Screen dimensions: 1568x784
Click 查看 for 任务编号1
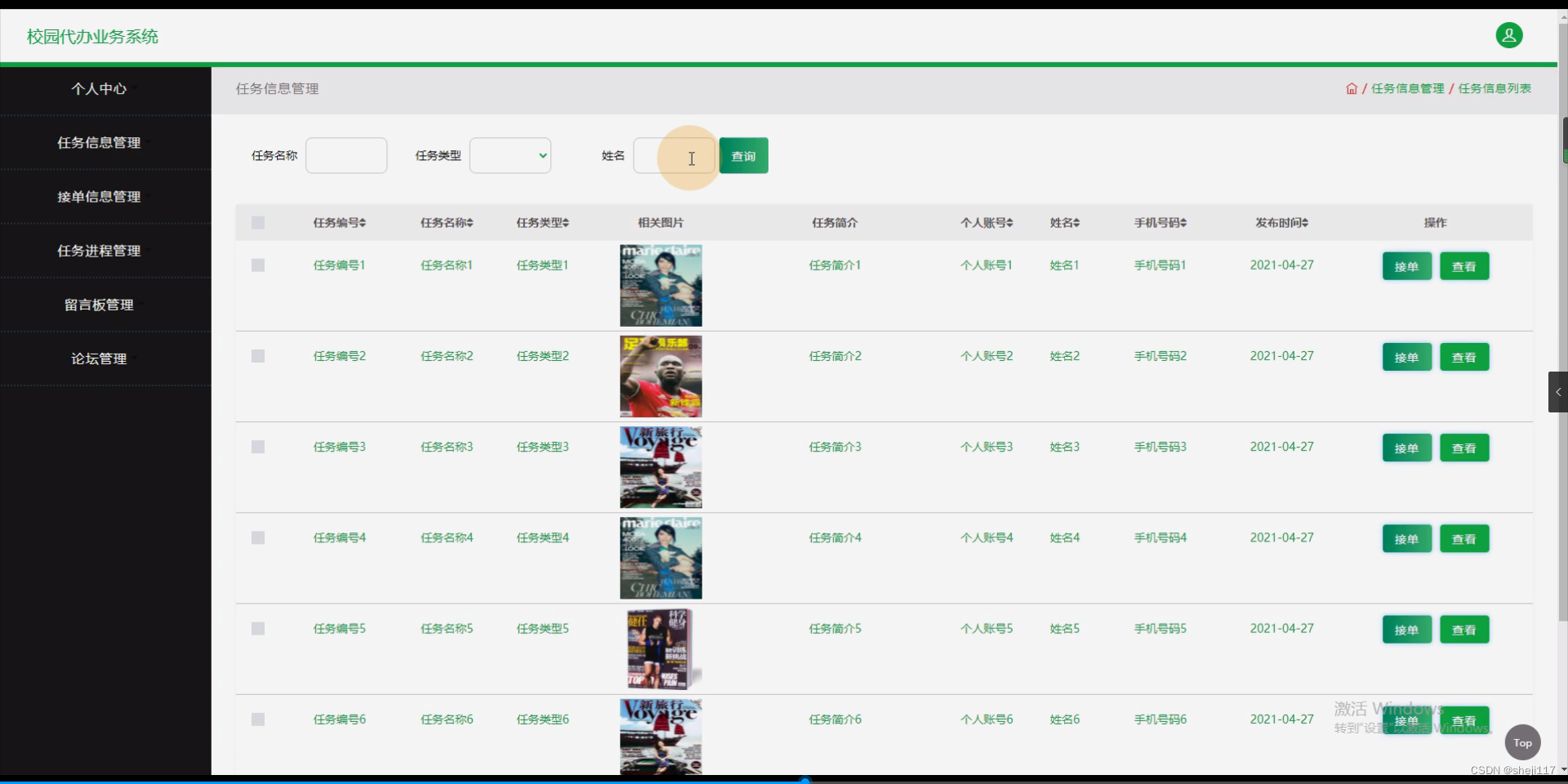coord(1464,266)
